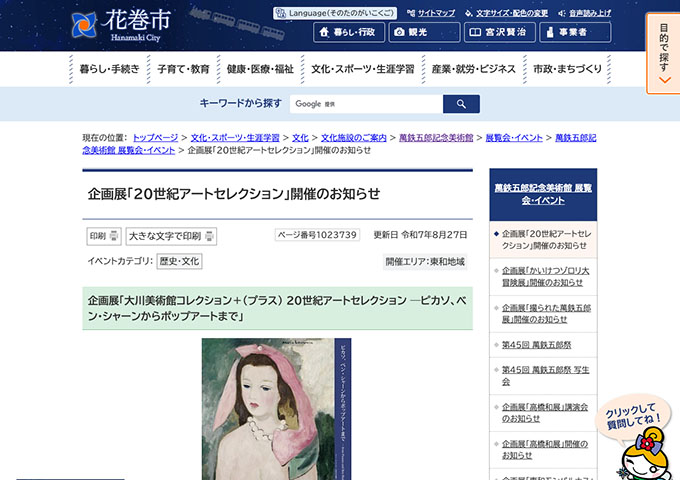This screenshot has height=480, width=680.
Task: Open the 宮沢賢治 book icon button
Action: [499, 32]
